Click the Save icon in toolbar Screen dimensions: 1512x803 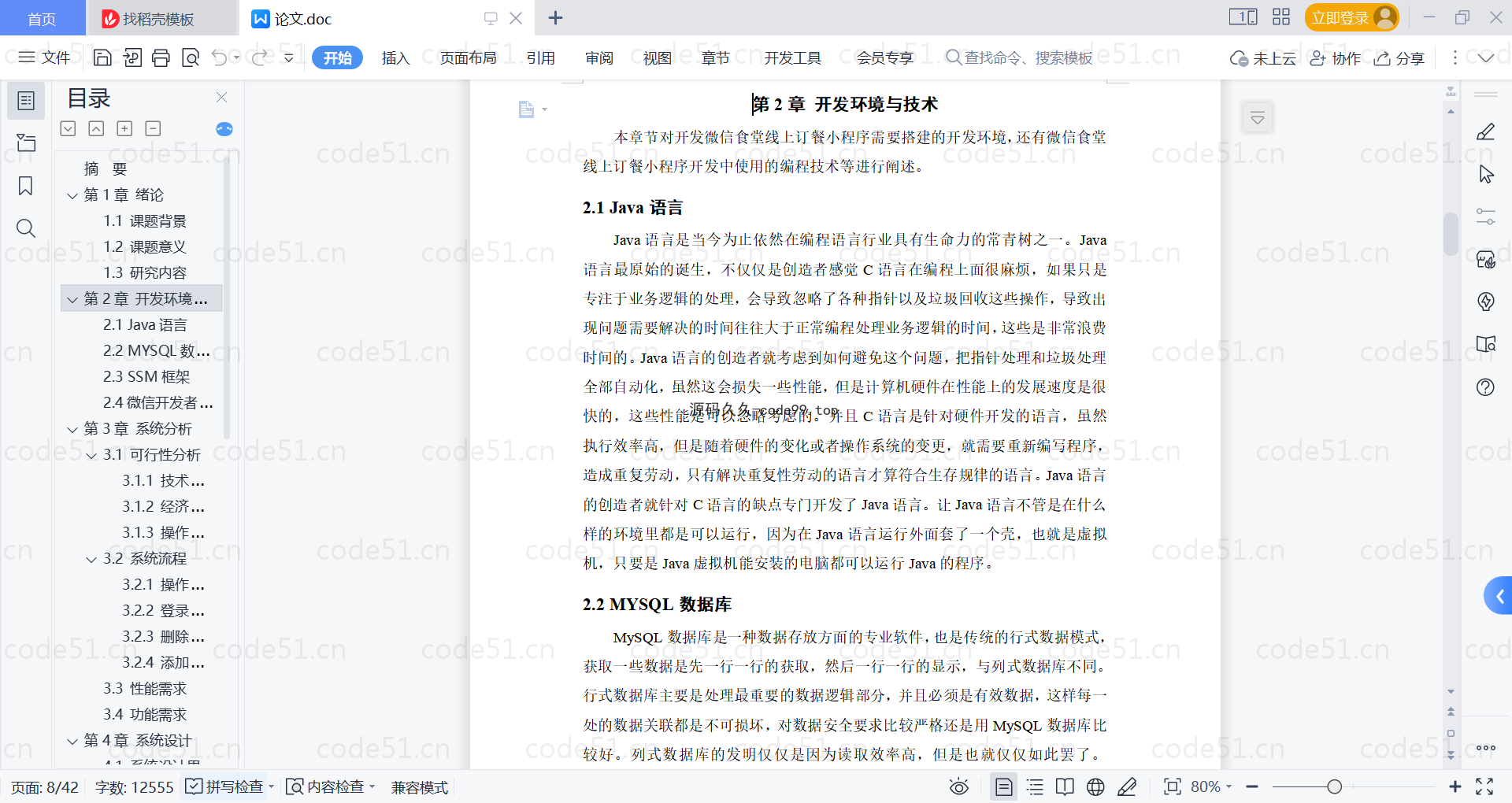(102, 57)
